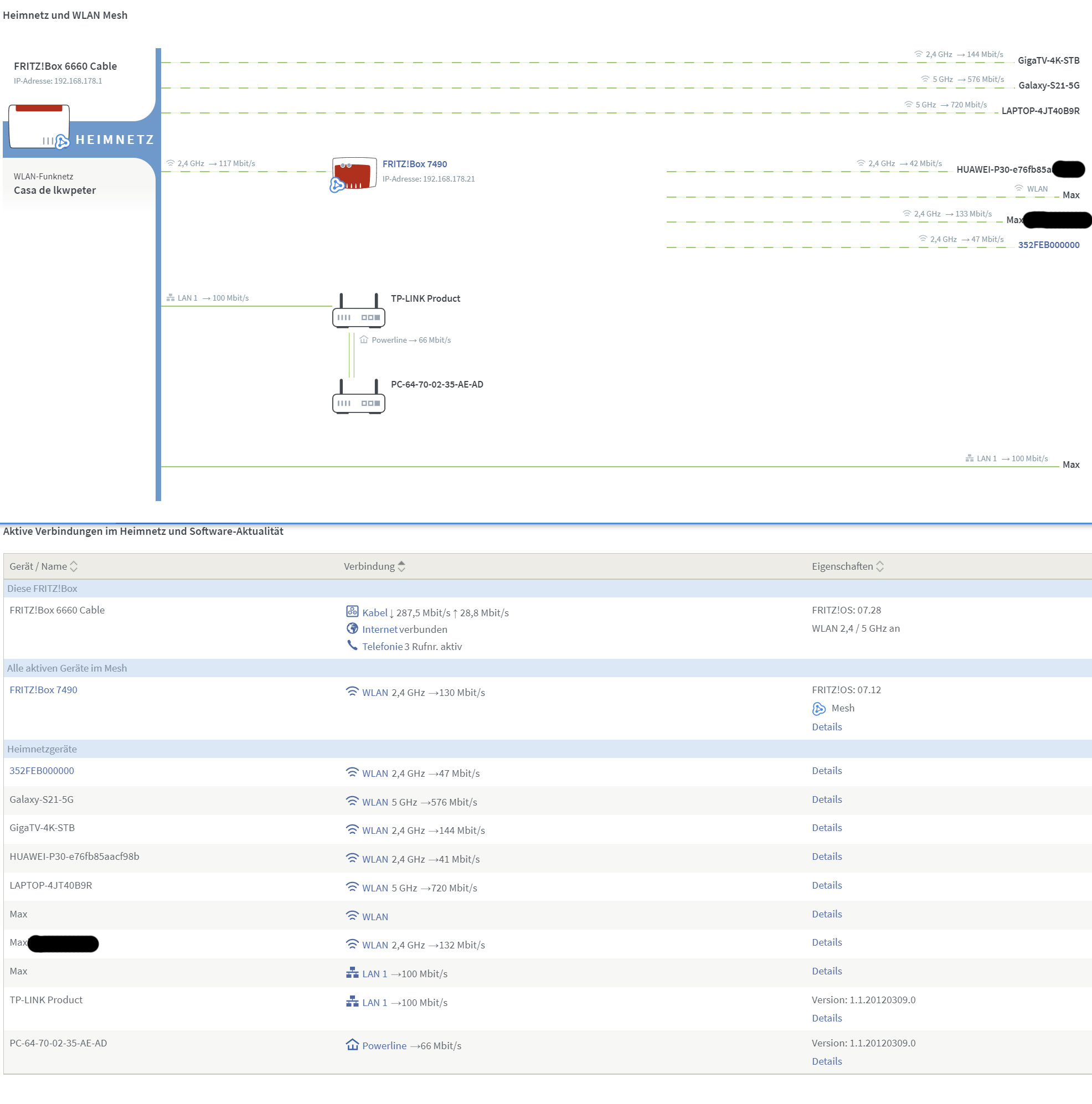The height and width of the screenshot is (1104, 1092).
Task: Click the FRITZ!Box 6660 Cable router image
Action: point(39,126)
